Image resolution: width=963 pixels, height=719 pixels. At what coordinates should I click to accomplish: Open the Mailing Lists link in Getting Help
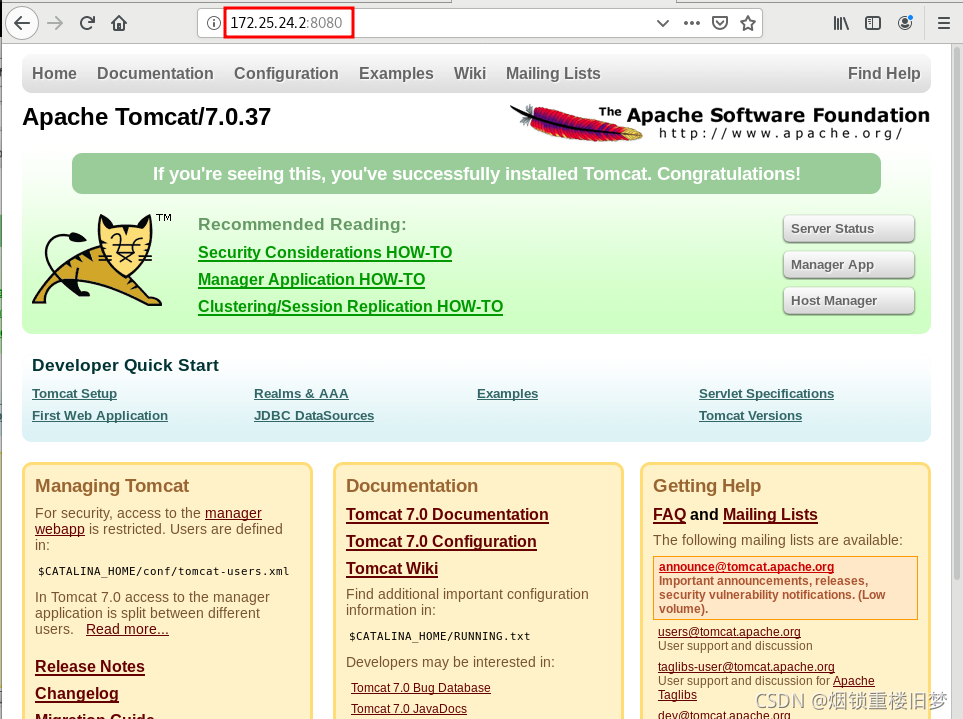770,515
